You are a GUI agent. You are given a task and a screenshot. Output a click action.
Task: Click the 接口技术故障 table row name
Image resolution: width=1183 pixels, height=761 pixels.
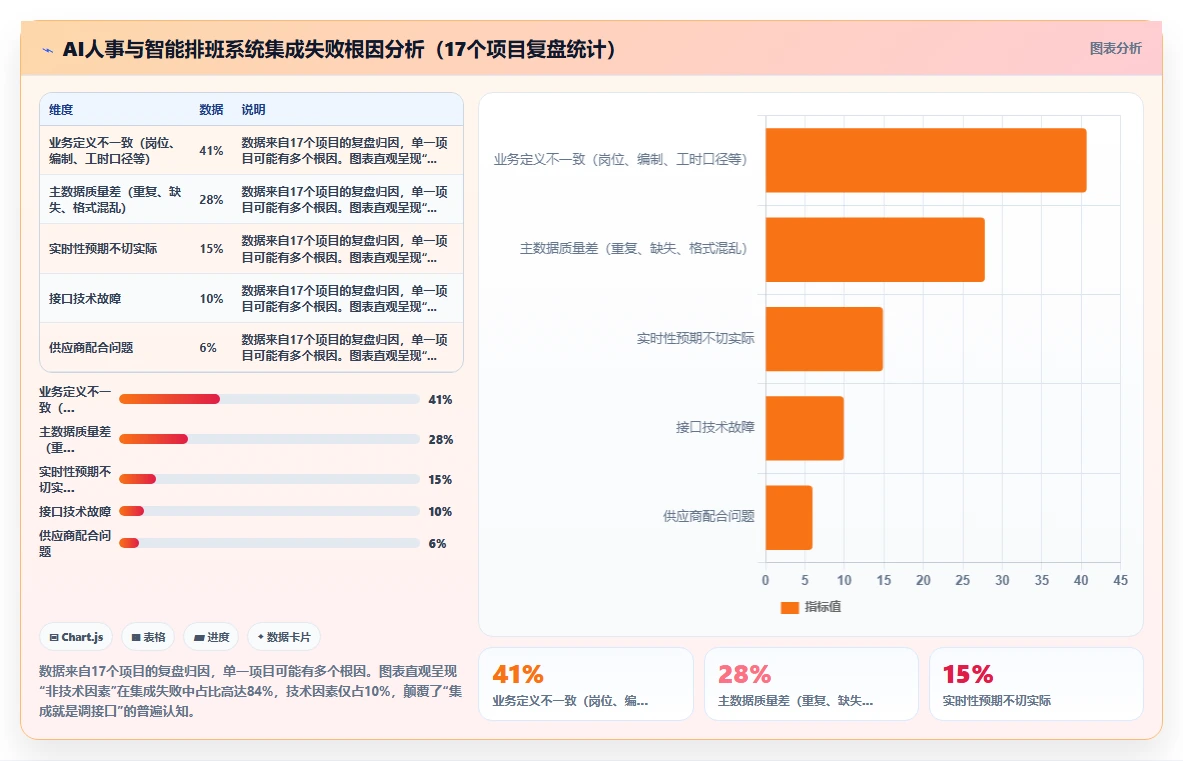85,299
